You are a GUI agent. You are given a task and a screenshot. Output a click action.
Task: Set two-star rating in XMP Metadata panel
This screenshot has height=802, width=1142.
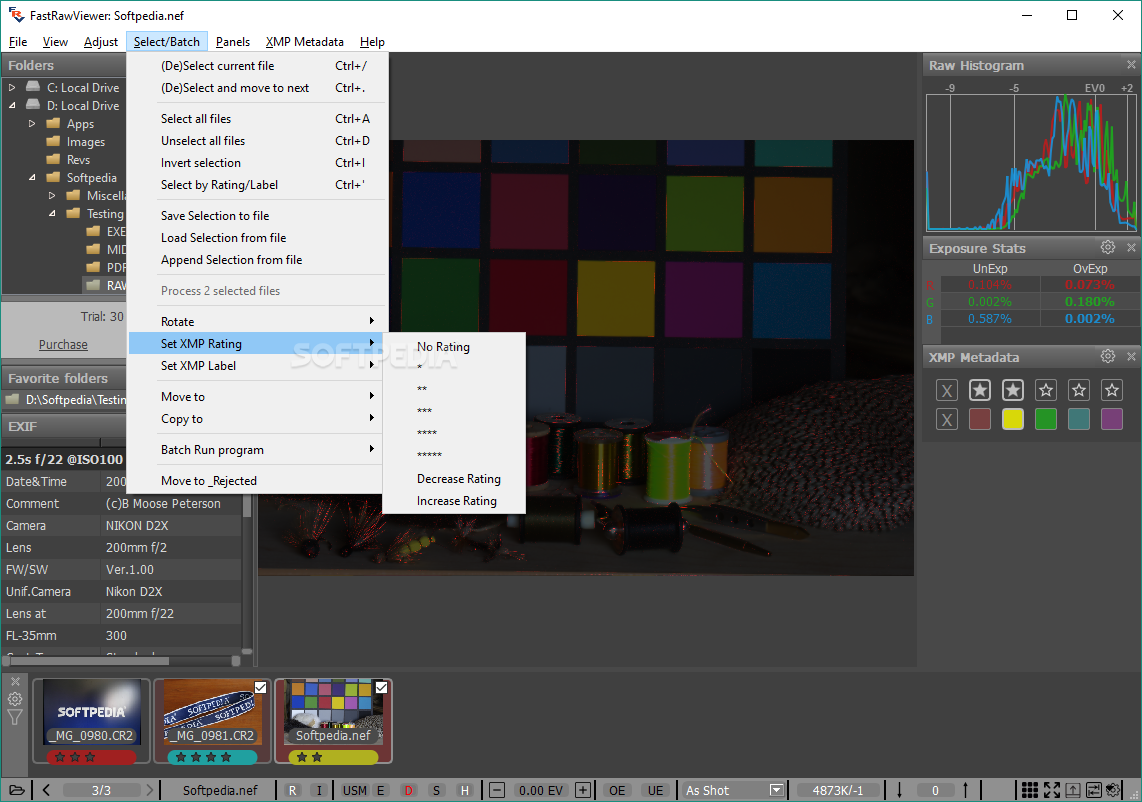pos(1012,390)
